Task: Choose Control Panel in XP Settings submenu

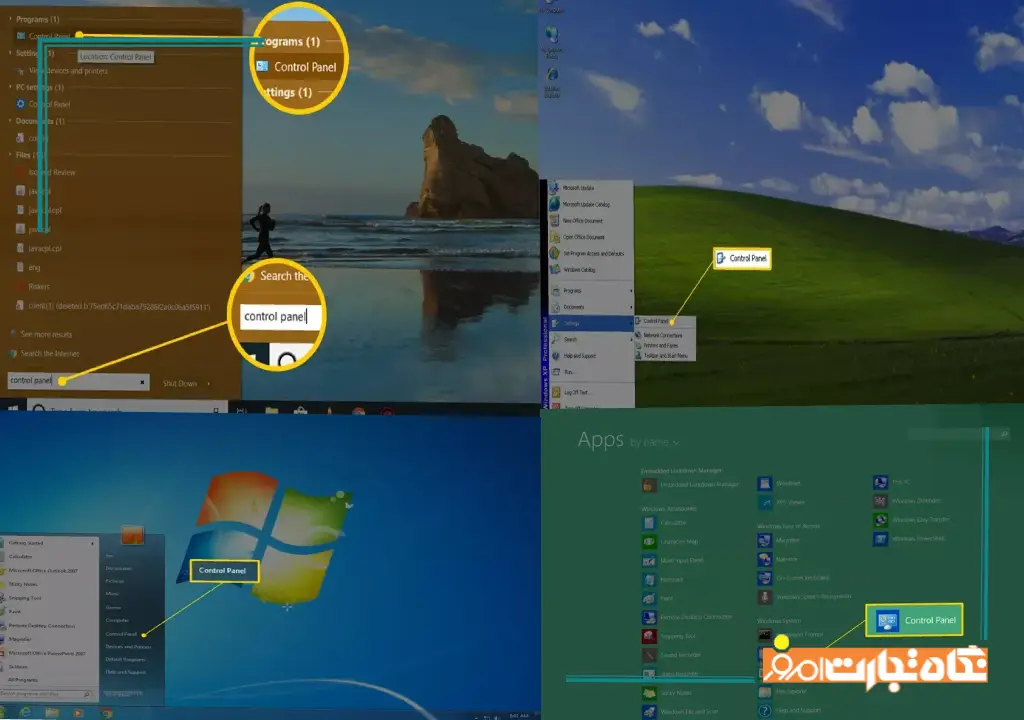Action: (655, 321)
